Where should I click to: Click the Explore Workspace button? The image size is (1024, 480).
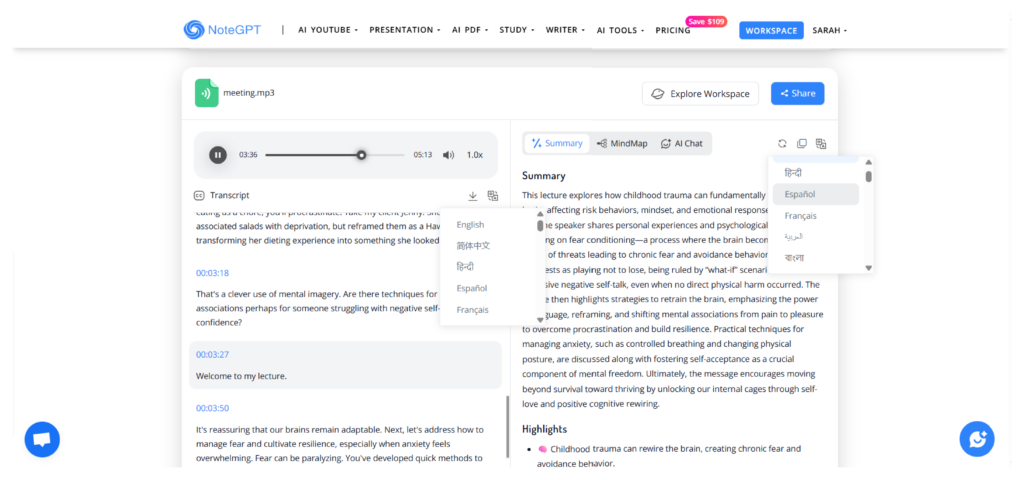[x=700, y=93]
